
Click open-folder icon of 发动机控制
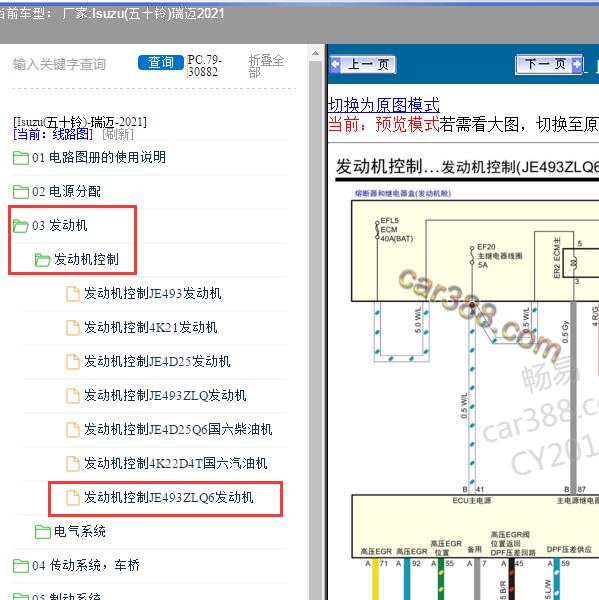click(x=42, y=260)
